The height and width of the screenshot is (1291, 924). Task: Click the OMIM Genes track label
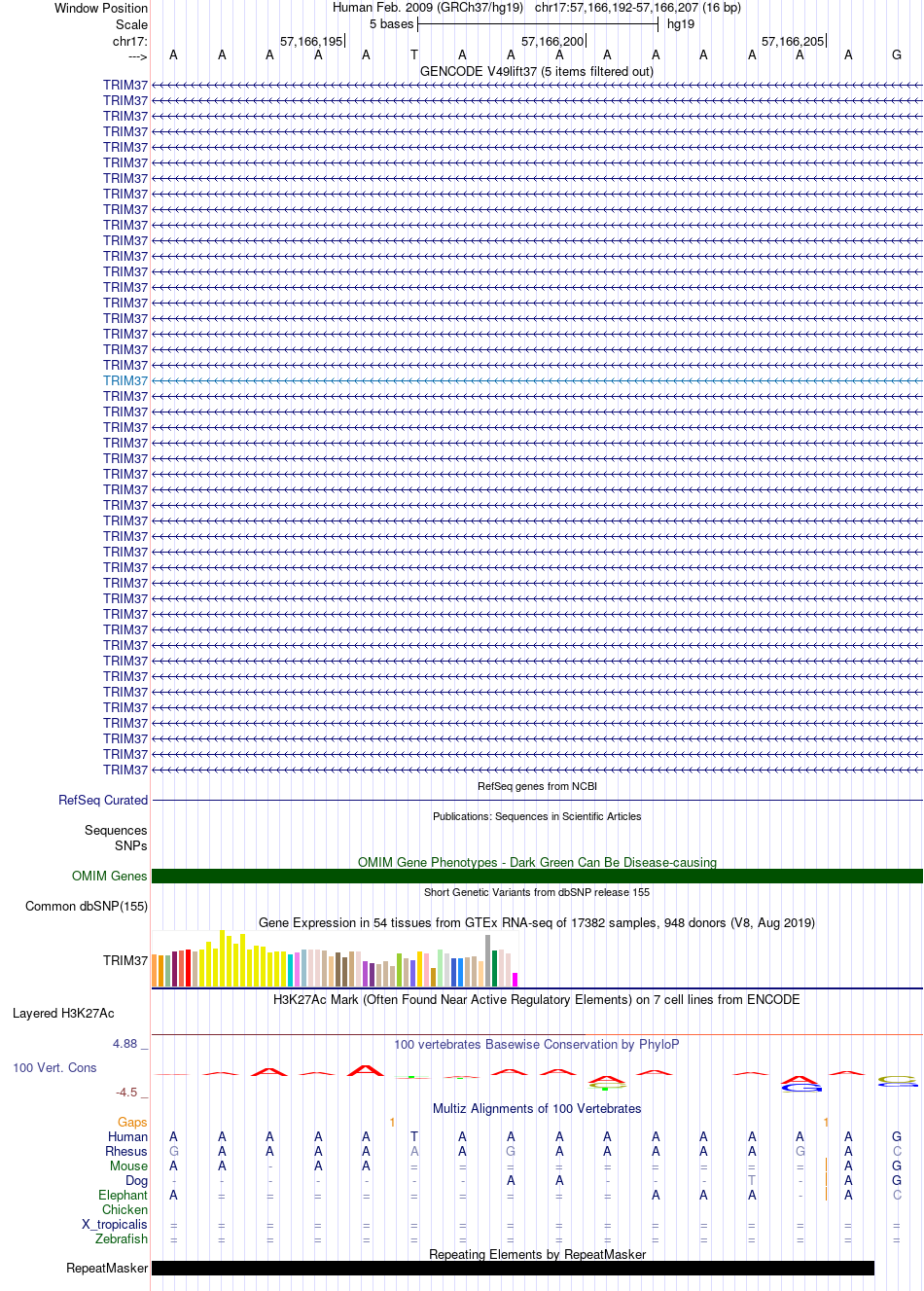[110, 876]
